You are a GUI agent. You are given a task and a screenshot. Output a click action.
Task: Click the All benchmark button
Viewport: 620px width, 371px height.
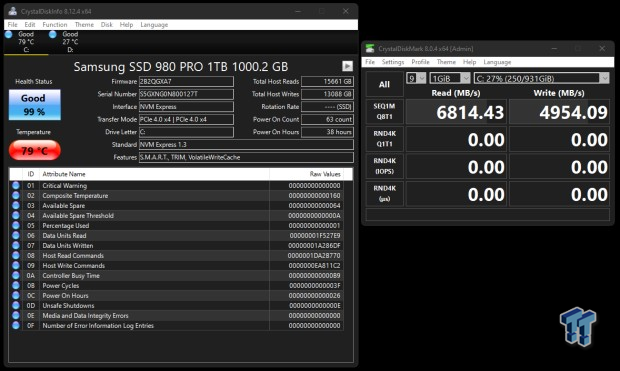[x=384, y=84]
